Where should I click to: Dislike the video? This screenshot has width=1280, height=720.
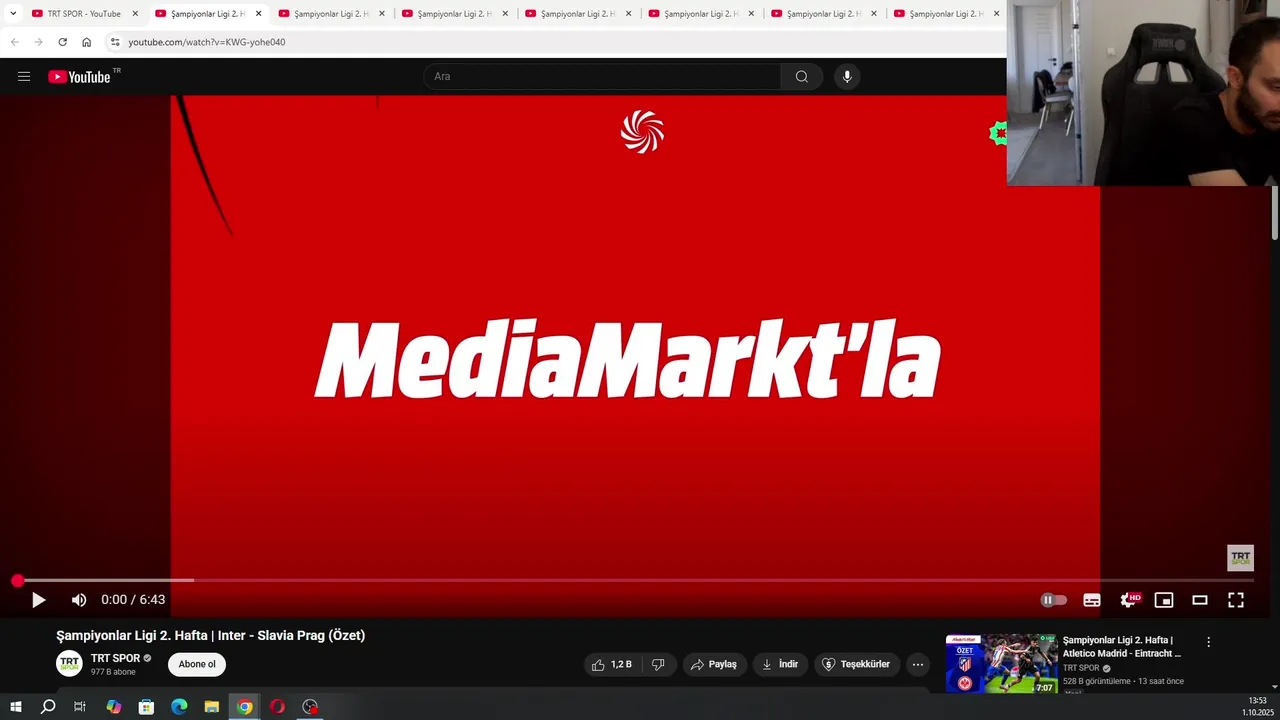click(x=658, y=664)
